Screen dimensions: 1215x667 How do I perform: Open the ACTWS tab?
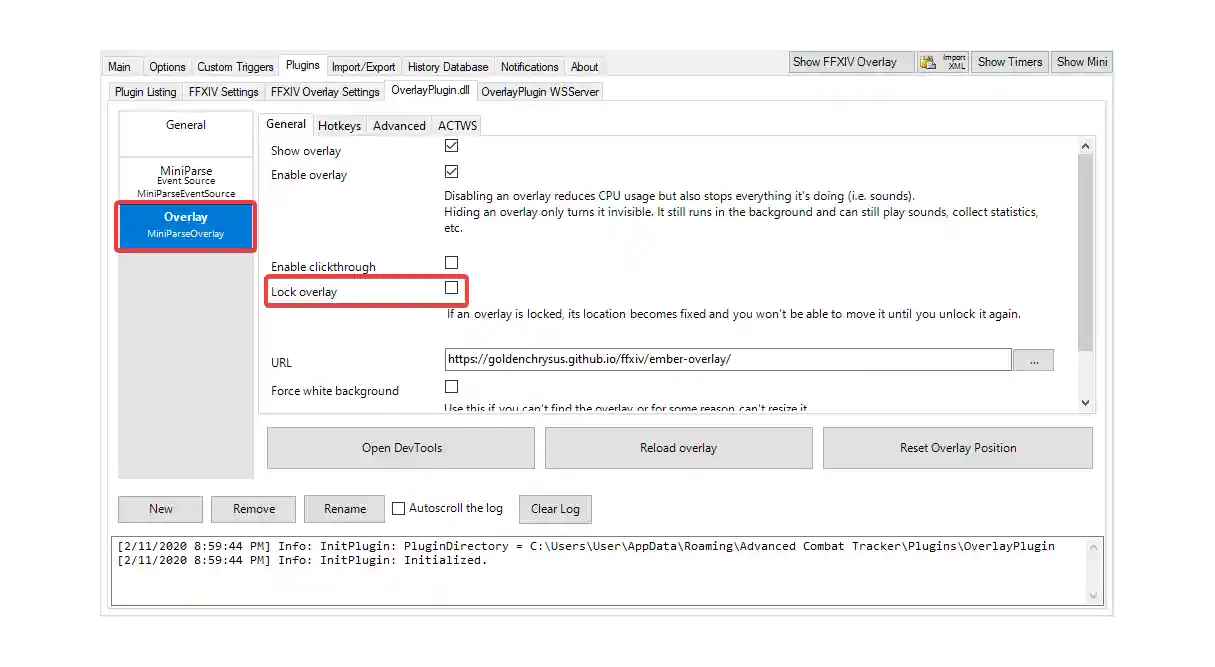point(457,125)
